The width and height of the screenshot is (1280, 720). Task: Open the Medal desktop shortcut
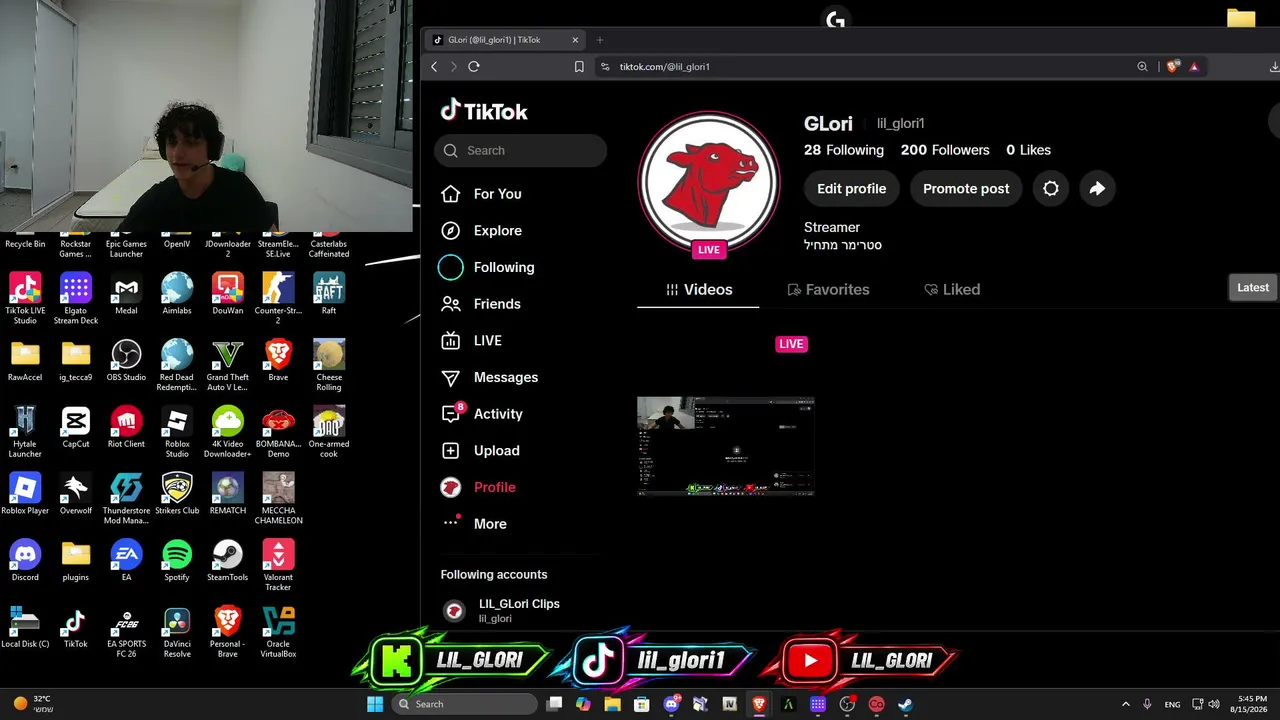tap(126, 295)
